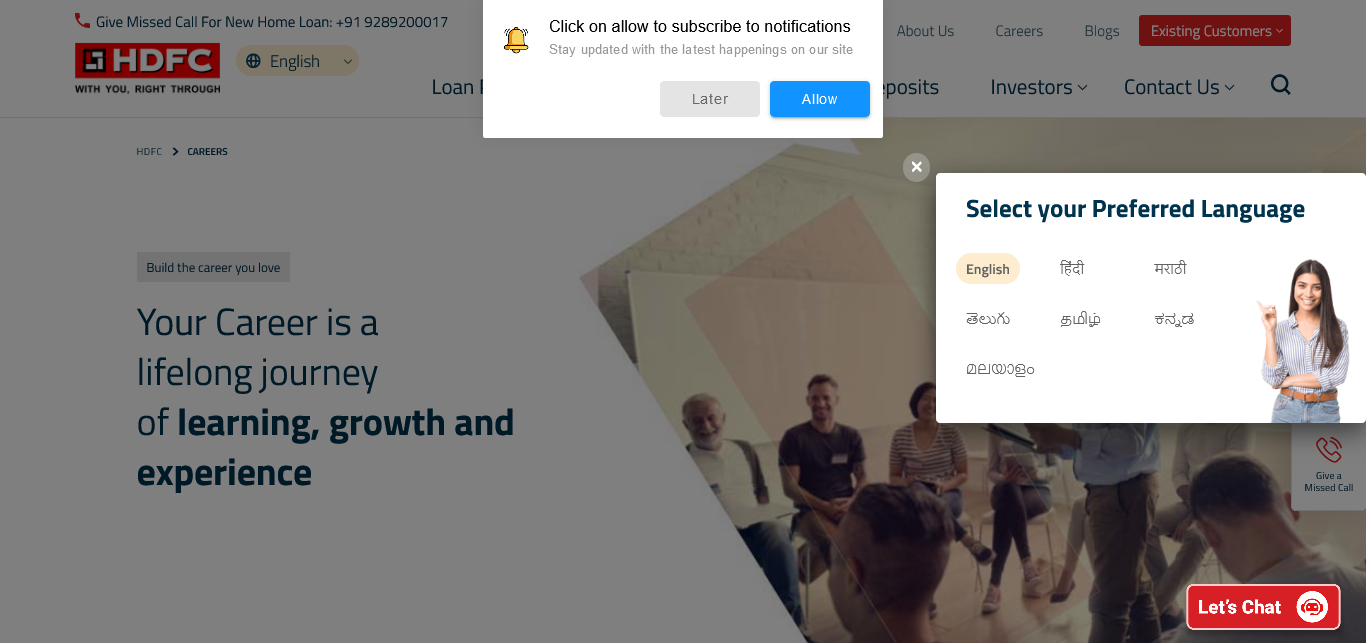This screenshot has width=1366, height=643.
Task: Click the Later button
Action: click(x=710, y=99)
